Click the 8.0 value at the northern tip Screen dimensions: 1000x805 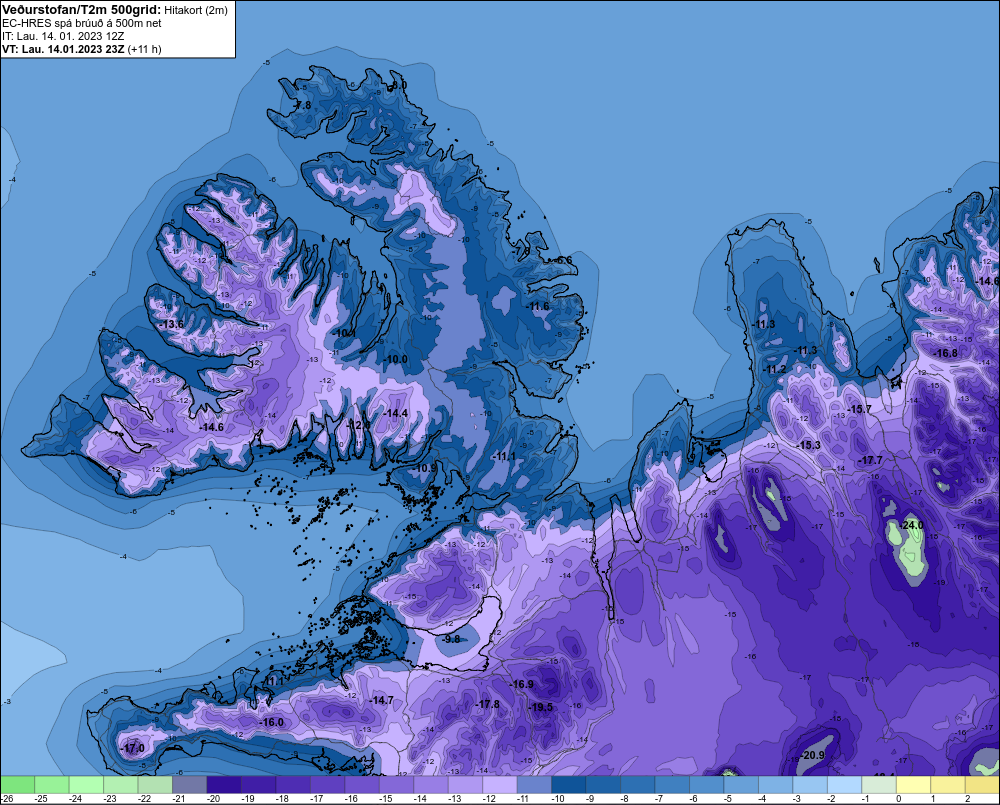pos(399,85)
